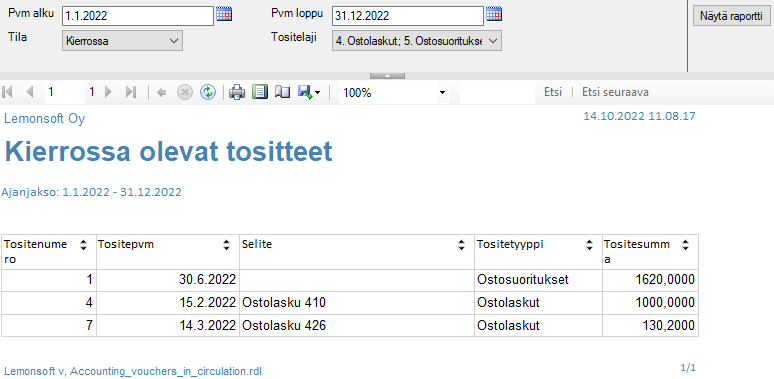Screen dimensions: 774x379
Task: Click the 1/1 page indicator in footer
Action: point(688,368)
